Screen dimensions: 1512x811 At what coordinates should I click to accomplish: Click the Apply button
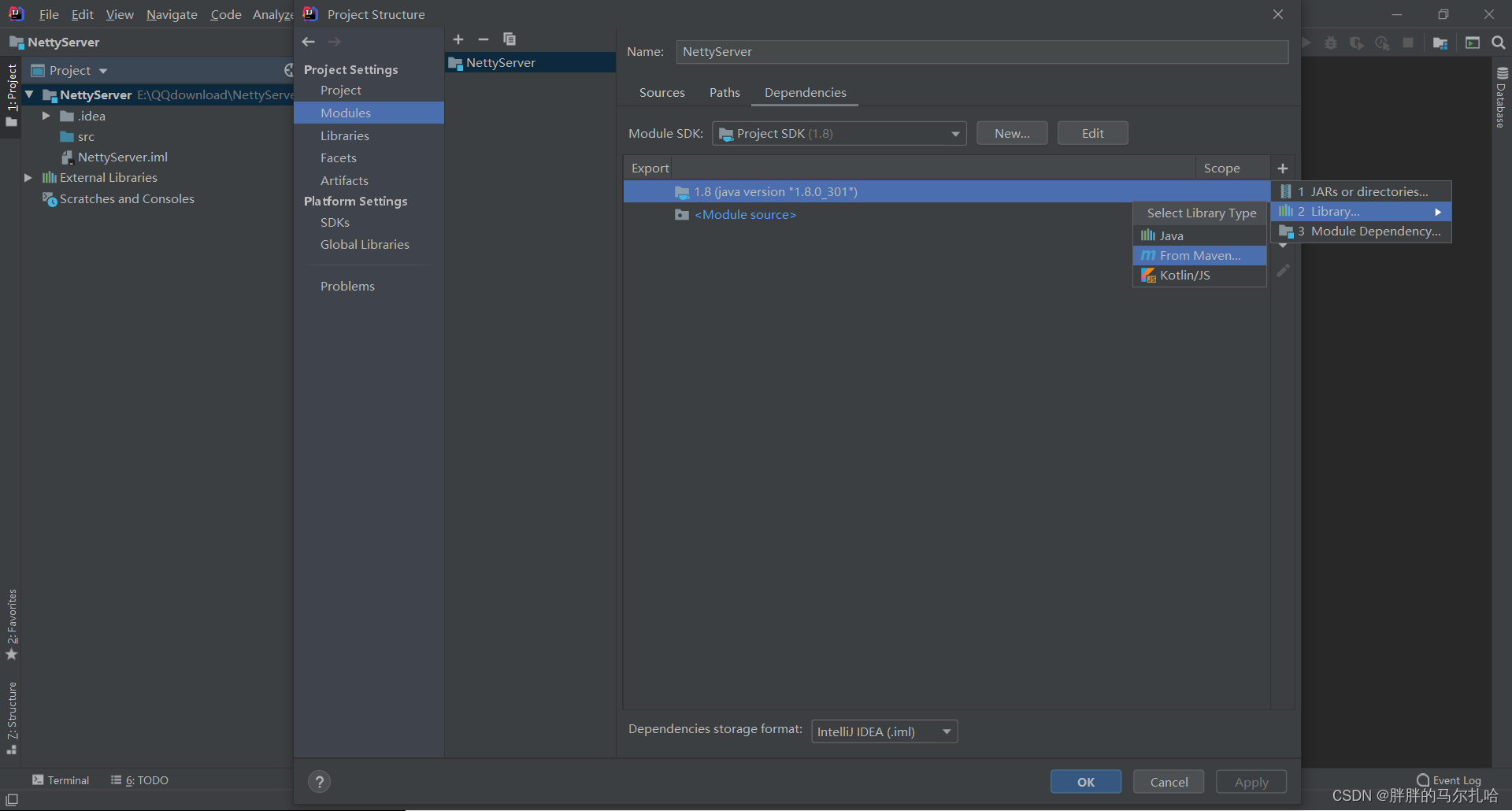click(1251, 782)
